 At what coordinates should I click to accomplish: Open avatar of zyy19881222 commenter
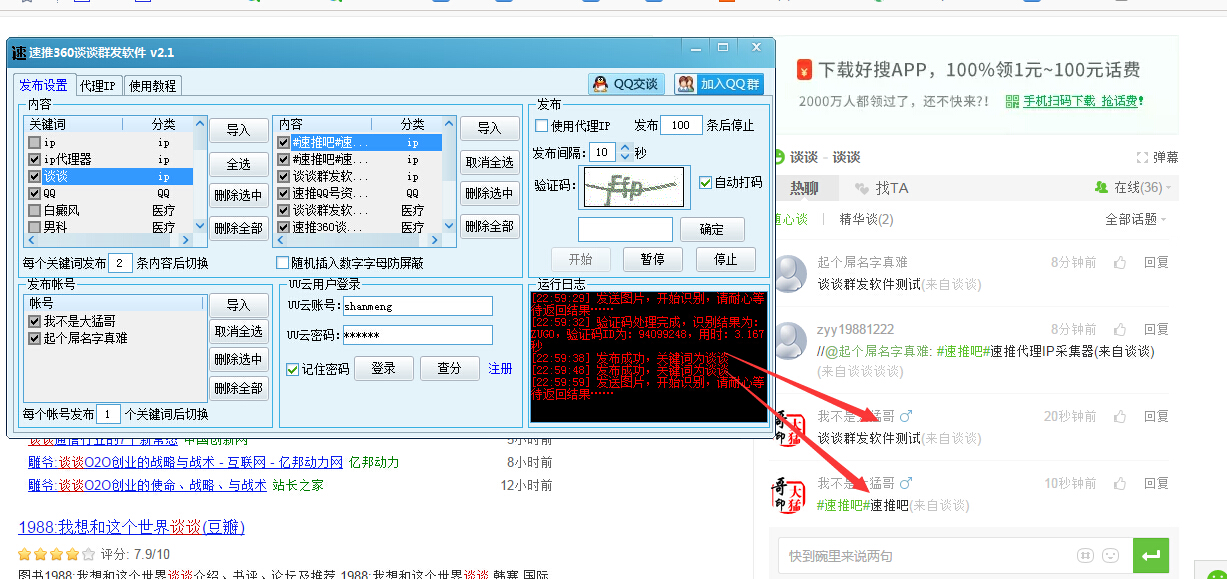point(791,339)
